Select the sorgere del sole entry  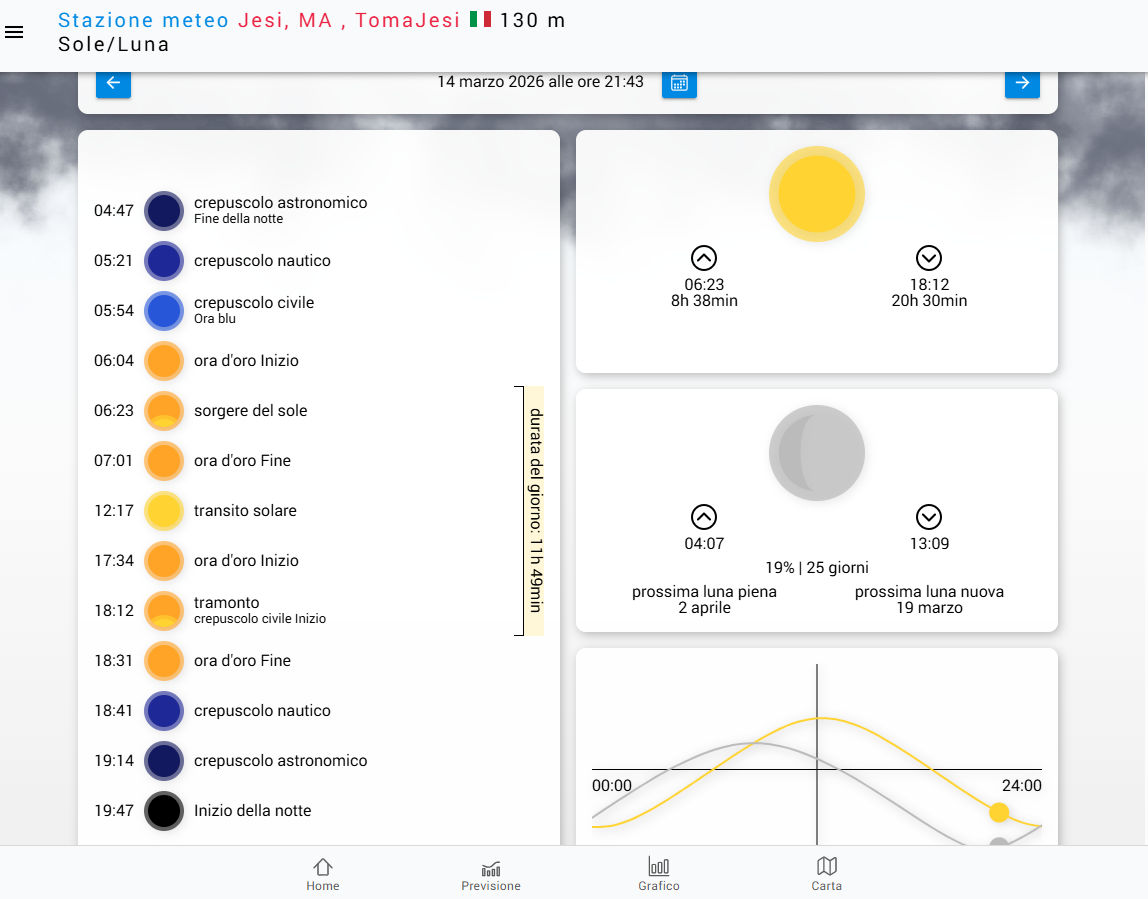pyautogui.click(x=250, y=411)
